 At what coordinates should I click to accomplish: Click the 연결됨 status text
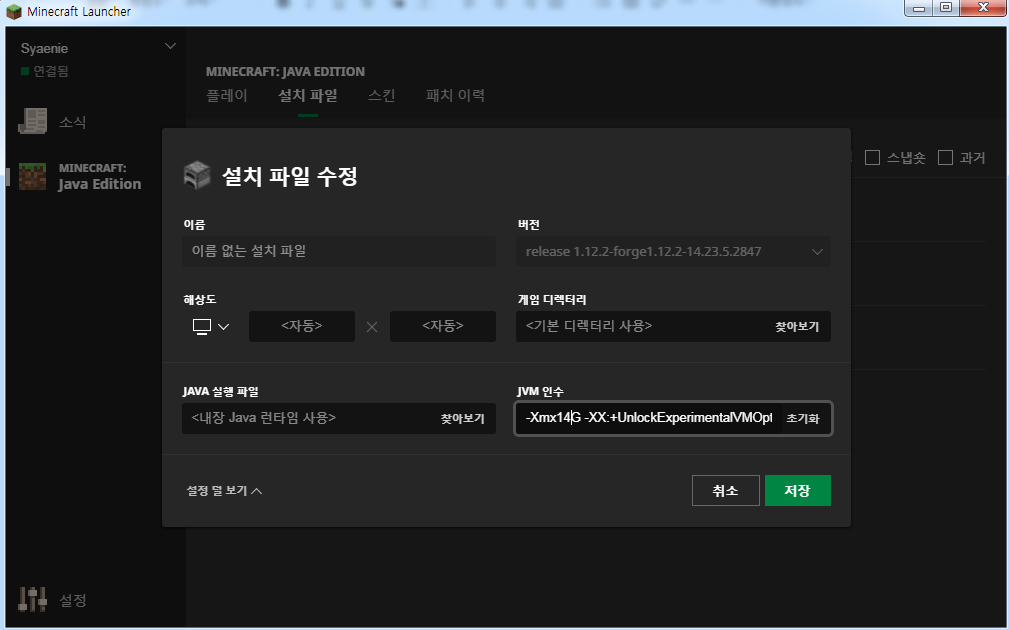[51, 71]
